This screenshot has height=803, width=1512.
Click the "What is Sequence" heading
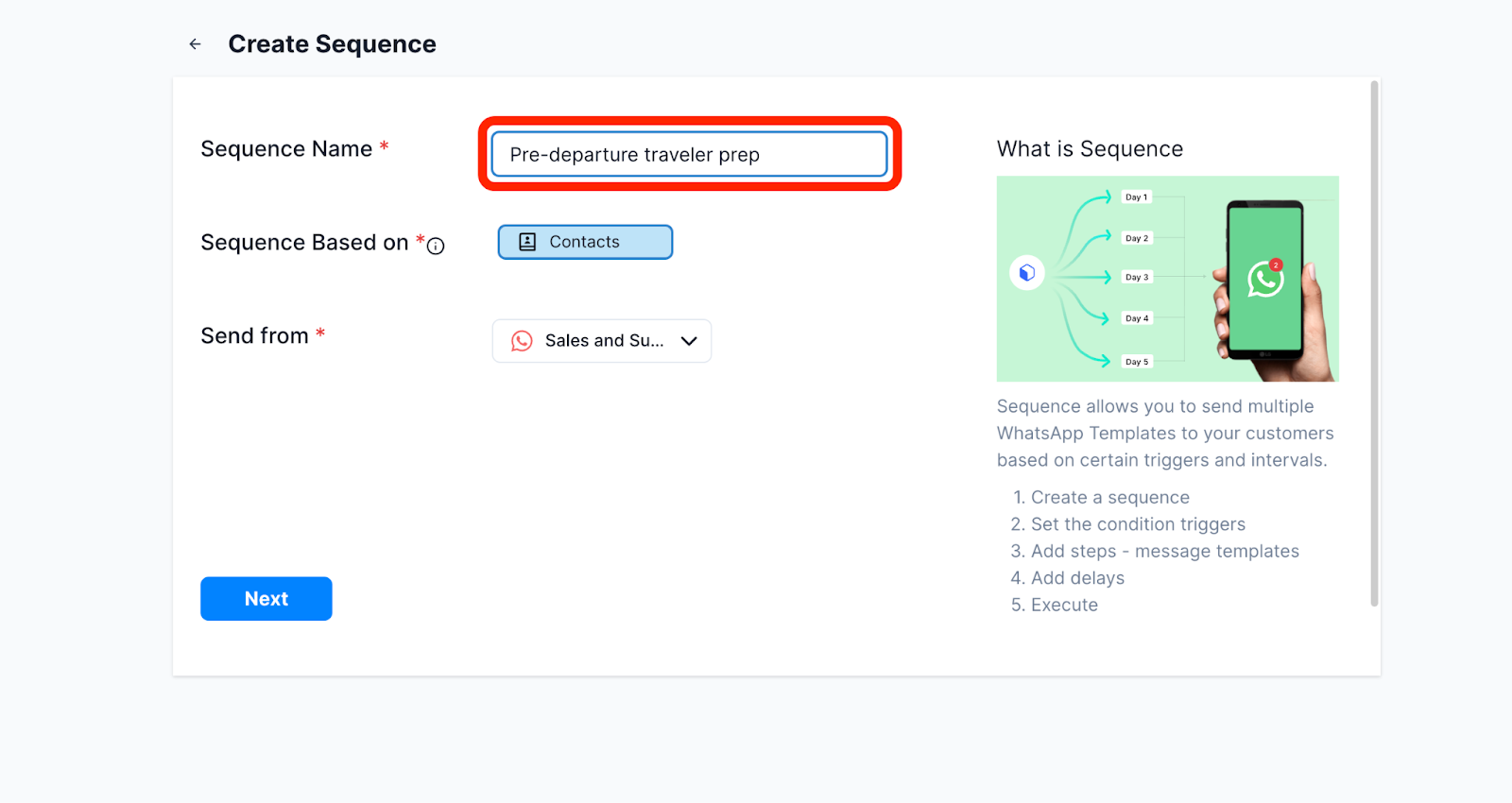click(x=1090, y=149)
